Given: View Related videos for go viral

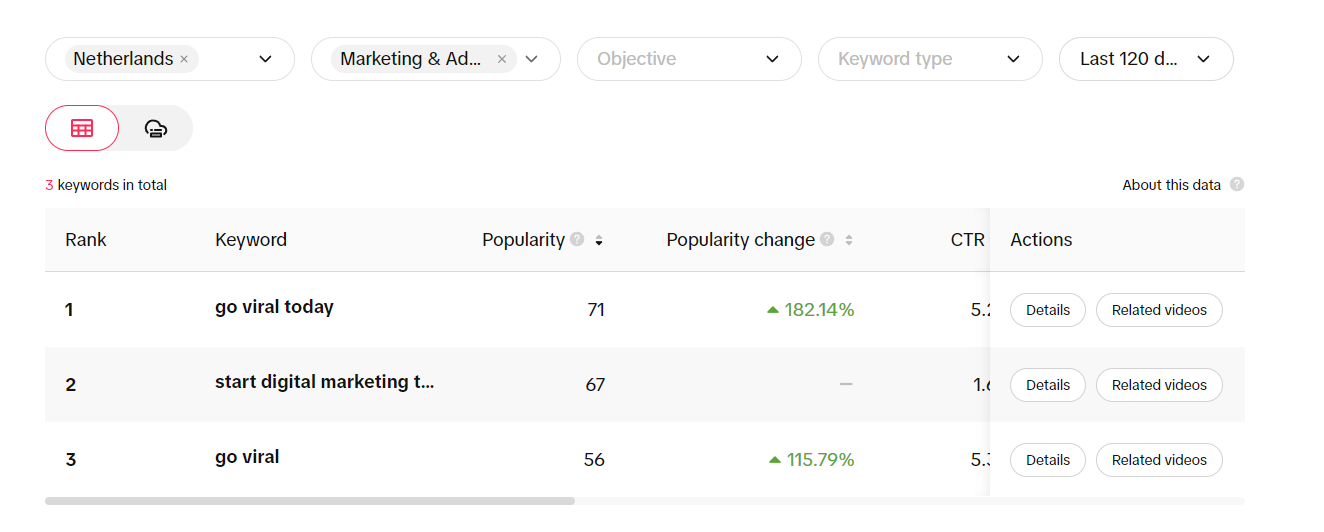Looking at the screenshot, I should coord(1159,460).
